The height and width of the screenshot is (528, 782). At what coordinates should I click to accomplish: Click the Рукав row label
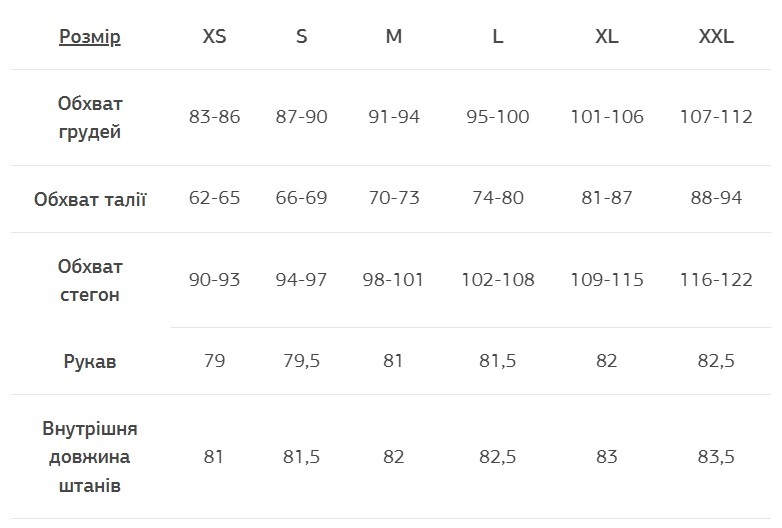90,362
